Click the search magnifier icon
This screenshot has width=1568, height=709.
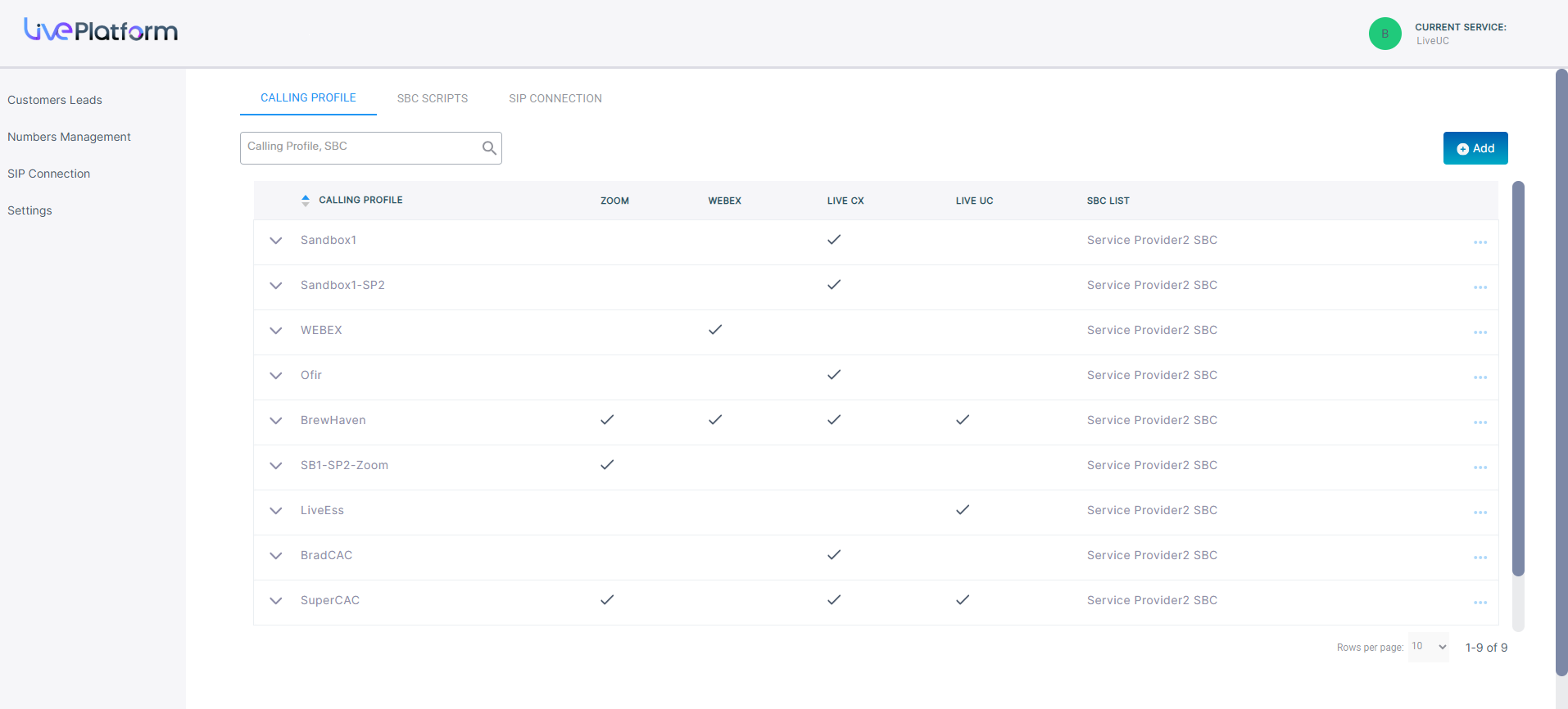(489, 148)
